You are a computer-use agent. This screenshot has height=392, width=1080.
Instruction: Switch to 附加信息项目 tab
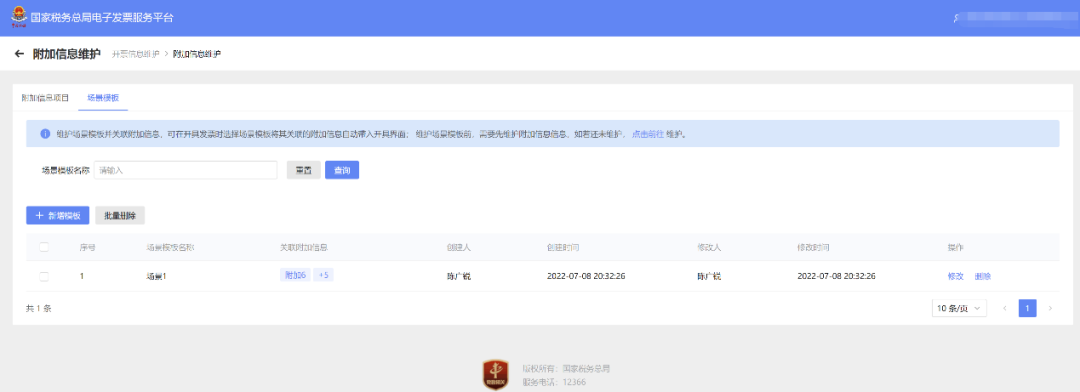pos(45,98)
